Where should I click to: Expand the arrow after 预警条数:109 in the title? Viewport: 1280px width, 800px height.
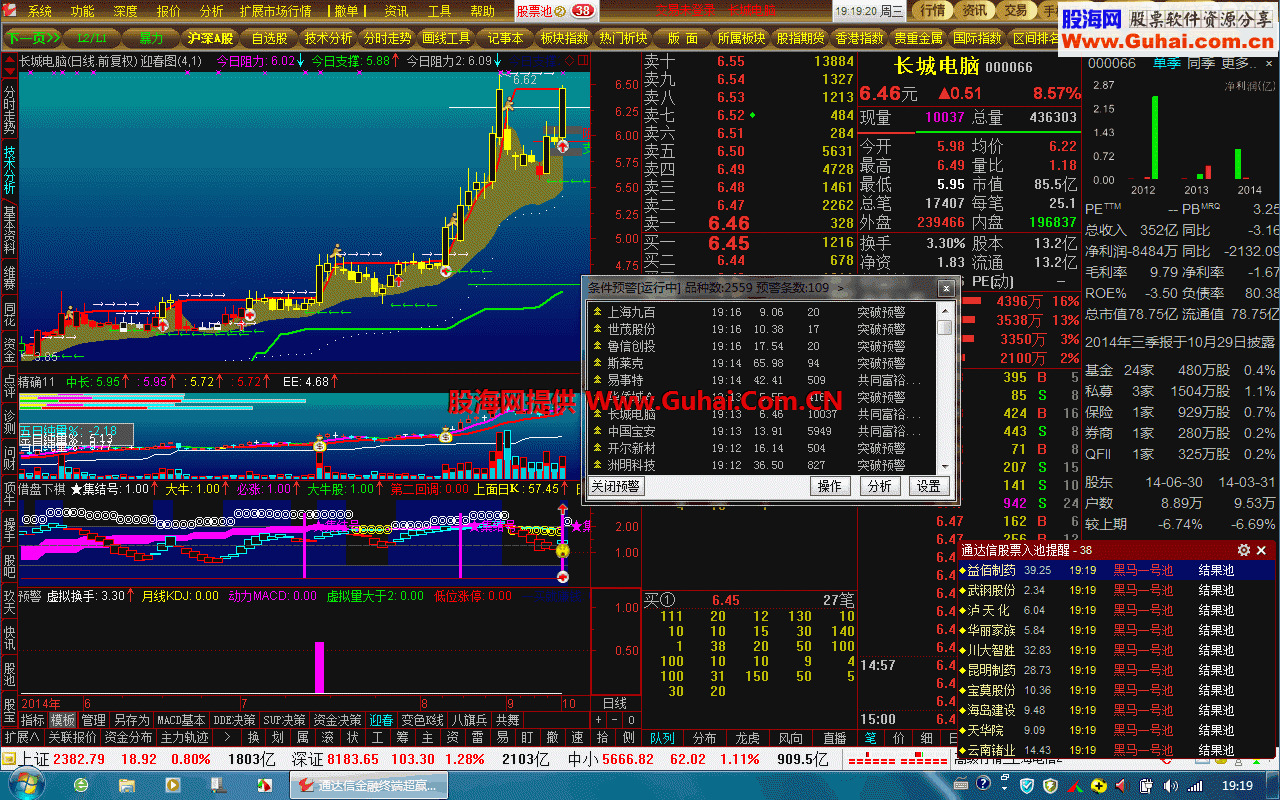(x=840, y=288)
